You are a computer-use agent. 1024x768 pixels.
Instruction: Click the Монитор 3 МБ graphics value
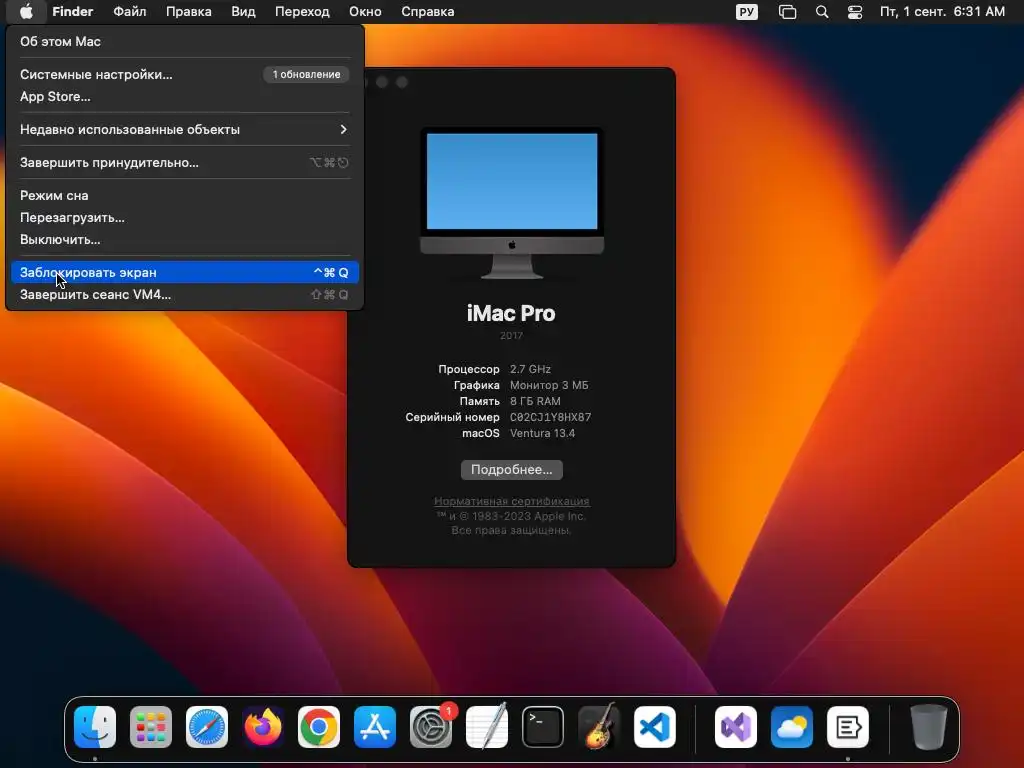coord(549,385)
